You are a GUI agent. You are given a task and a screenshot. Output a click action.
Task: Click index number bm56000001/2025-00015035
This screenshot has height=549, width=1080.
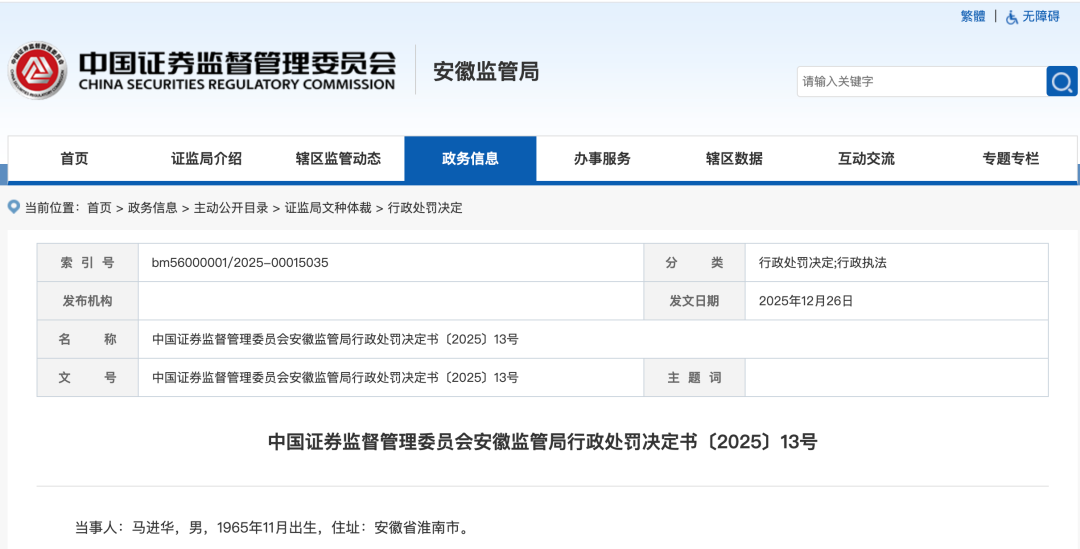[240, 262]
